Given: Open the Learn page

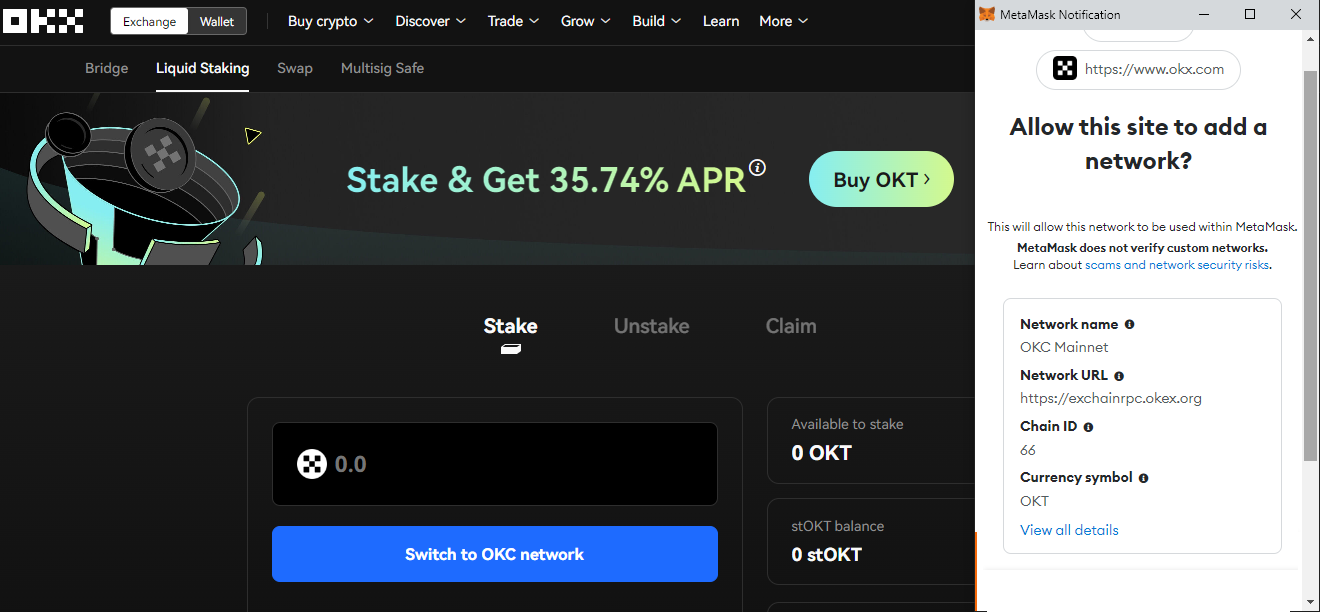Looking at the screenshot, I should pyautogui.click(x=721, y=21).
